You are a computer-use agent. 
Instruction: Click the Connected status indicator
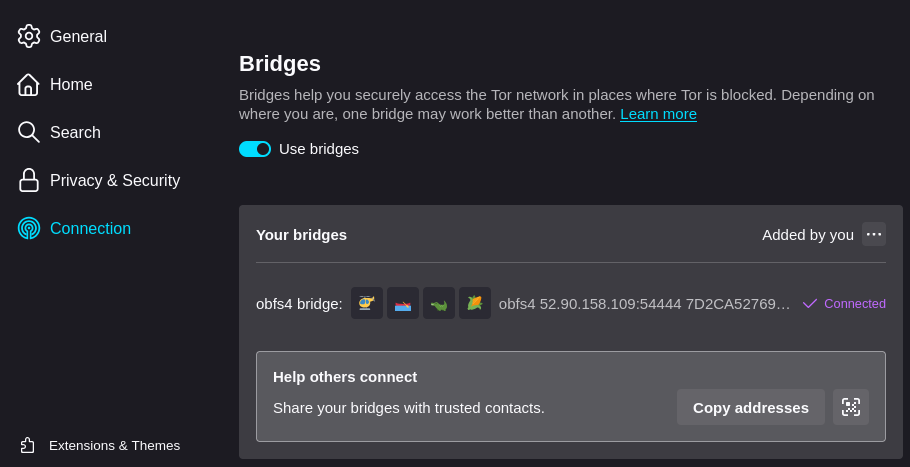pos(844,303)
